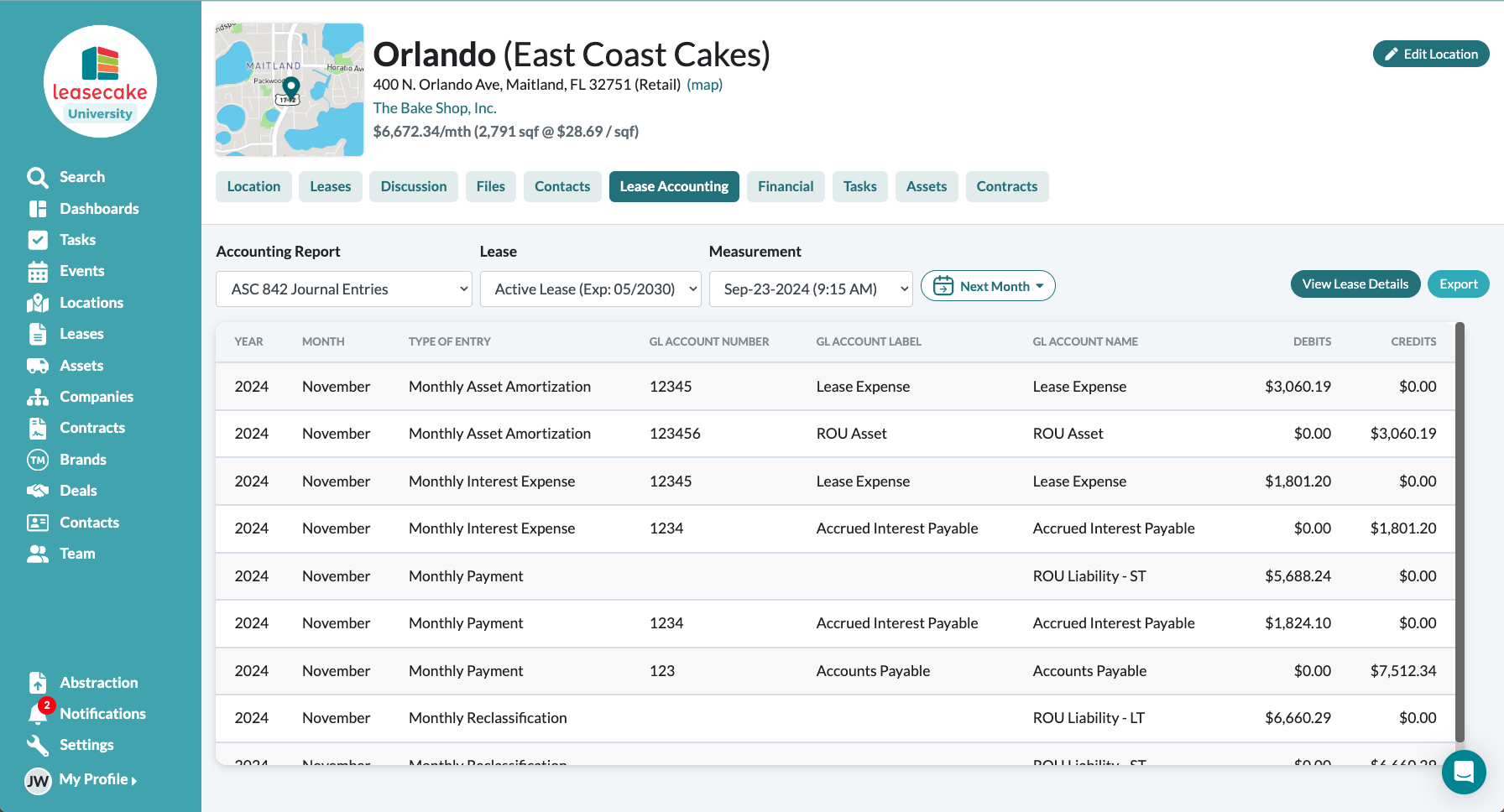The width and height of the screenshot is (1504, 812).
Task: Click the location map thumbnail
Action: coord(290,90)
